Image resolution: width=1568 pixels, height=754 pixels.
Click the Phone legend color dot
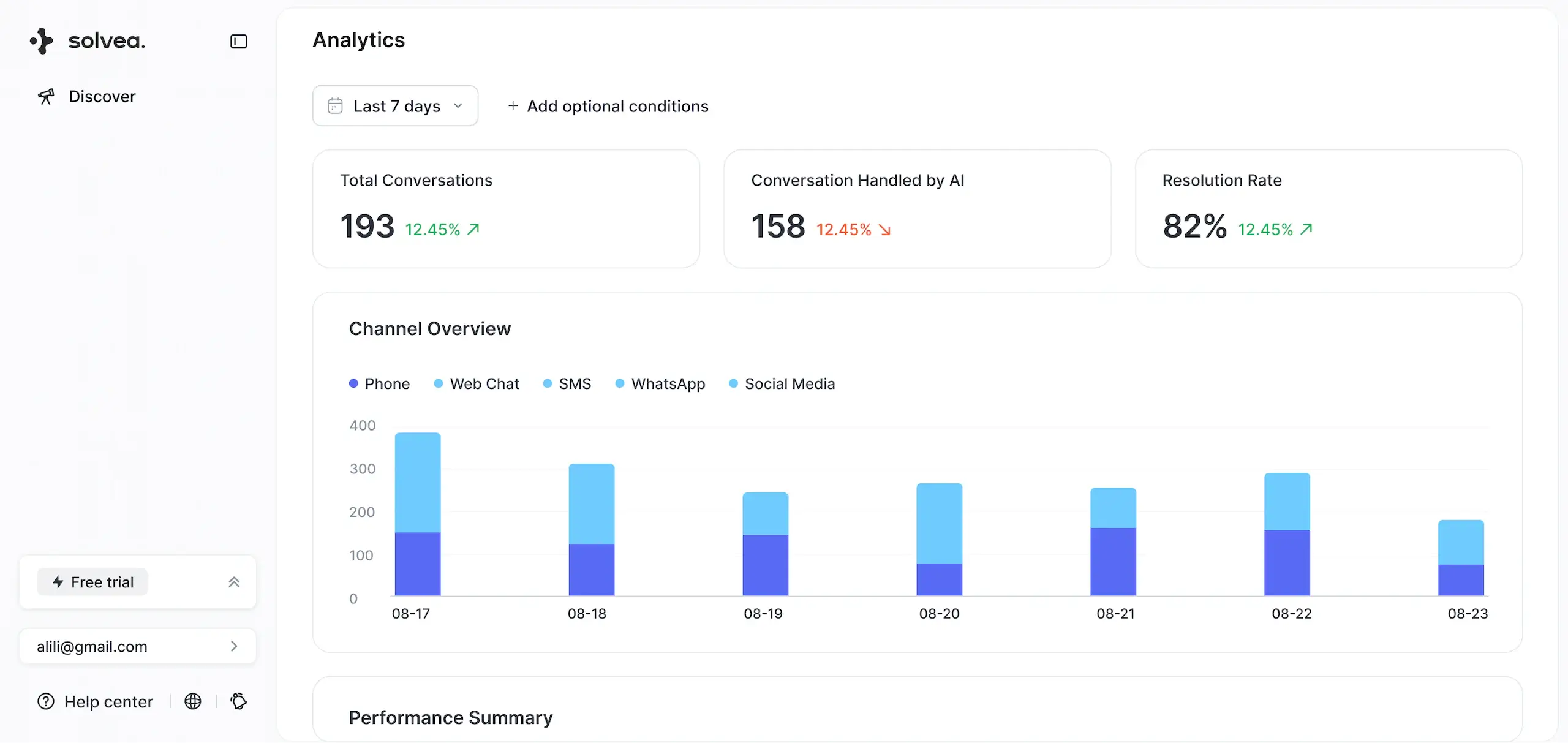(x=353, y=383)
